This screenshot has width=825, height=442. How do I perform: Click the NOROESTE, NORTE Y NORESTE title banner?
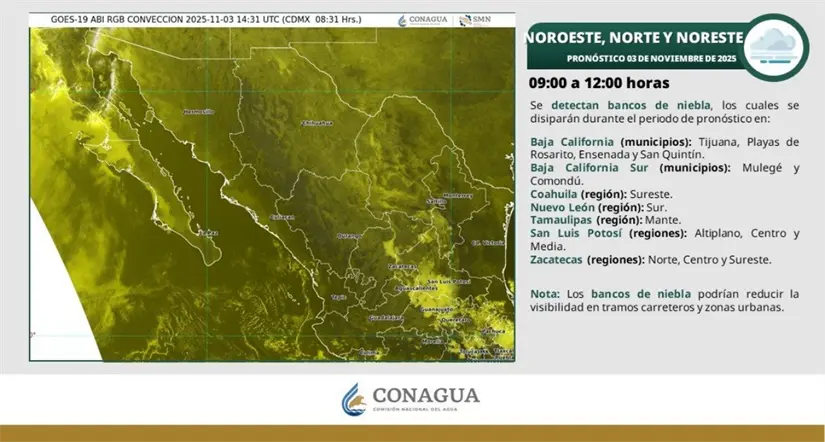(x=636, y=37)
